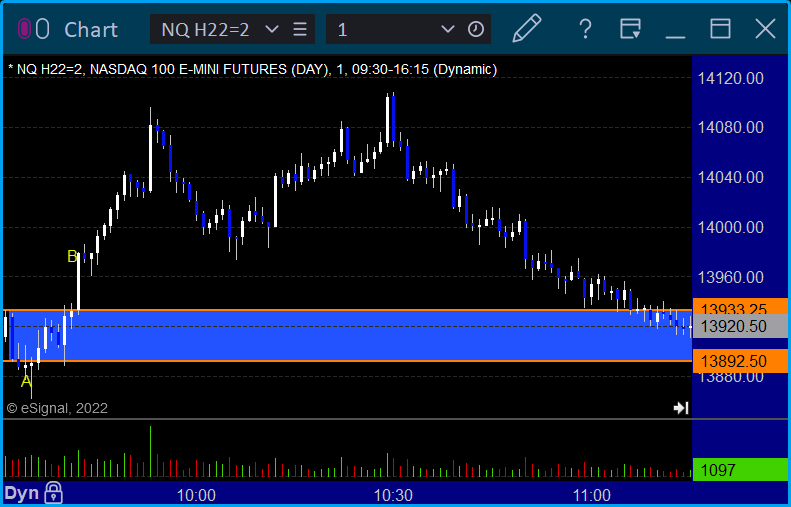This screenshot has height=507, width=791.
Task: Click the magenta link-color oval icon
Action: click(24, 29)
